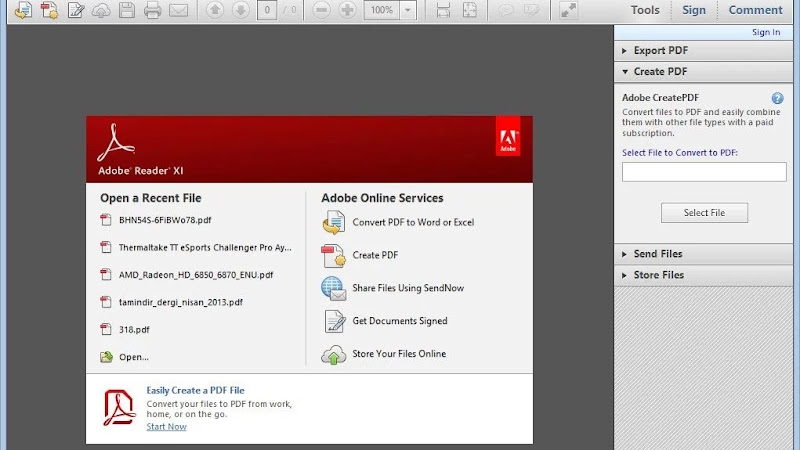Open AMD_Radeon_HD_6850_6870_ENU.pdf
The height and width of the screenshot is (450, 800).
pyautogui.click(x=196, y=275)
